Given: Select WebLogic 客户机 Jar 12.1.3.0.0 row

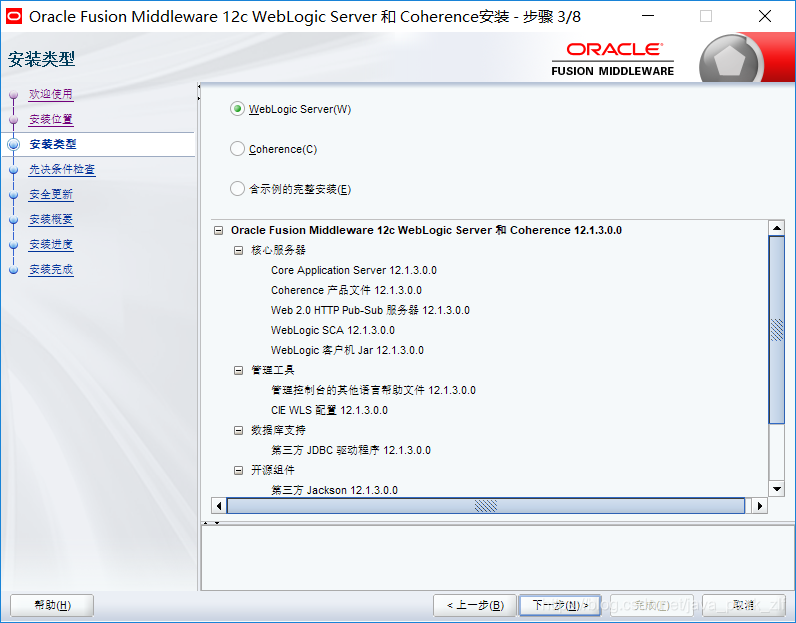Looking at the screenshot, I should tap(347, 350).
